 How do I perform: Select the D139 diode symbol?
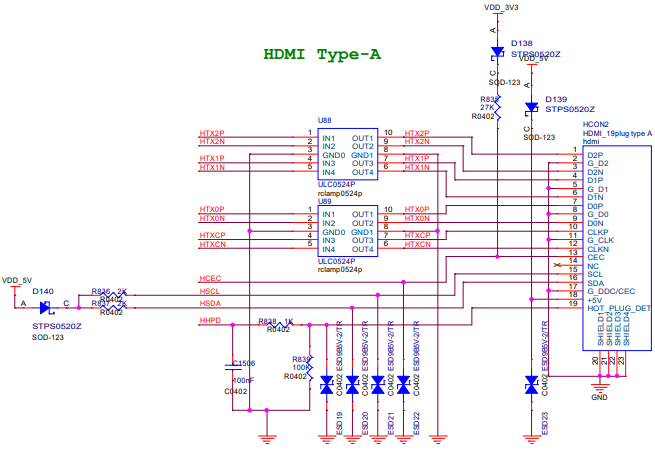[x=531, y=109]
